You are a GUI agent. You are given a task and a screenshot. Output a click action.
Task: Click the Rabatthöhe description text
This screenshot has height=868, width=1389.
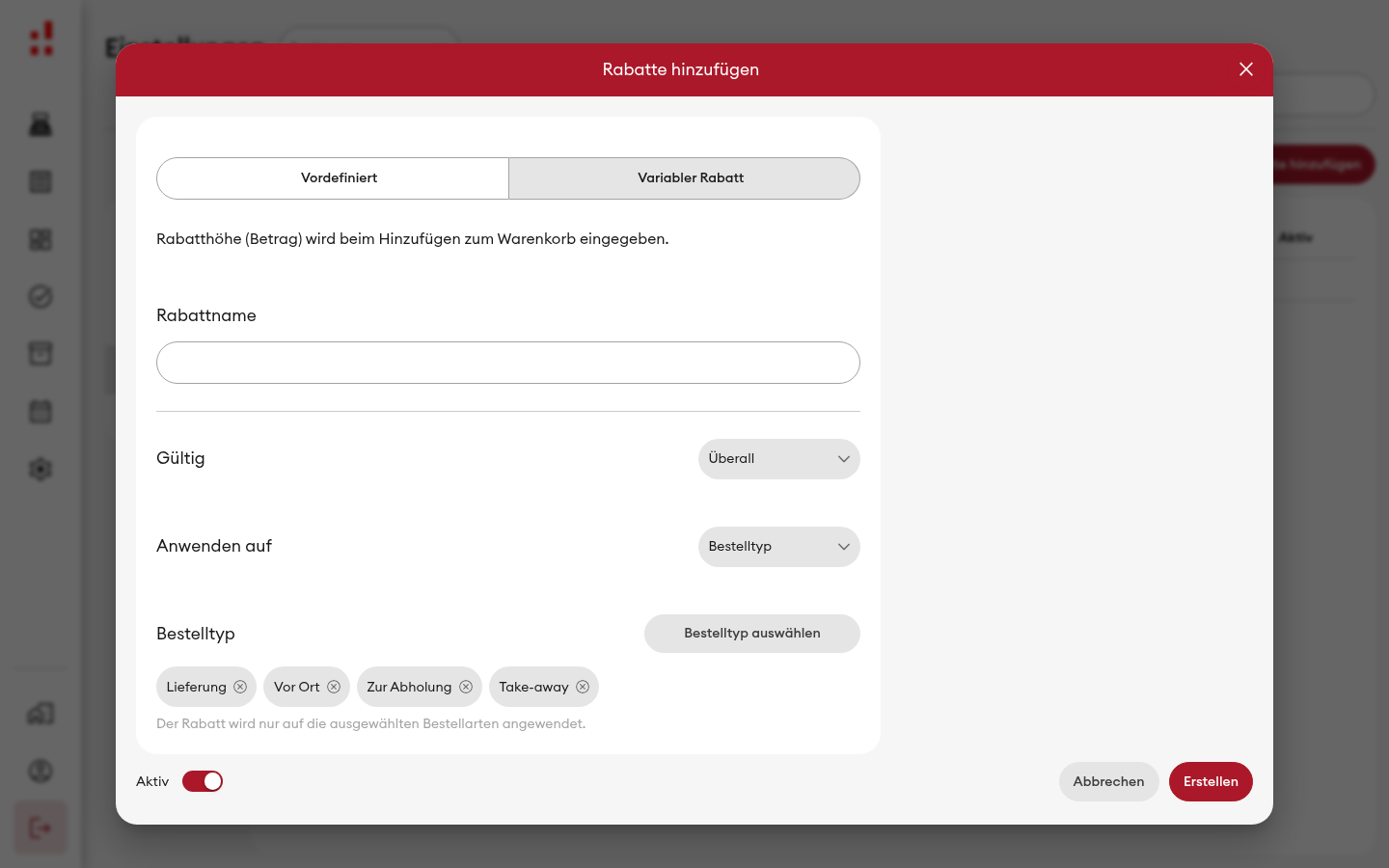(x=412, y=239)
